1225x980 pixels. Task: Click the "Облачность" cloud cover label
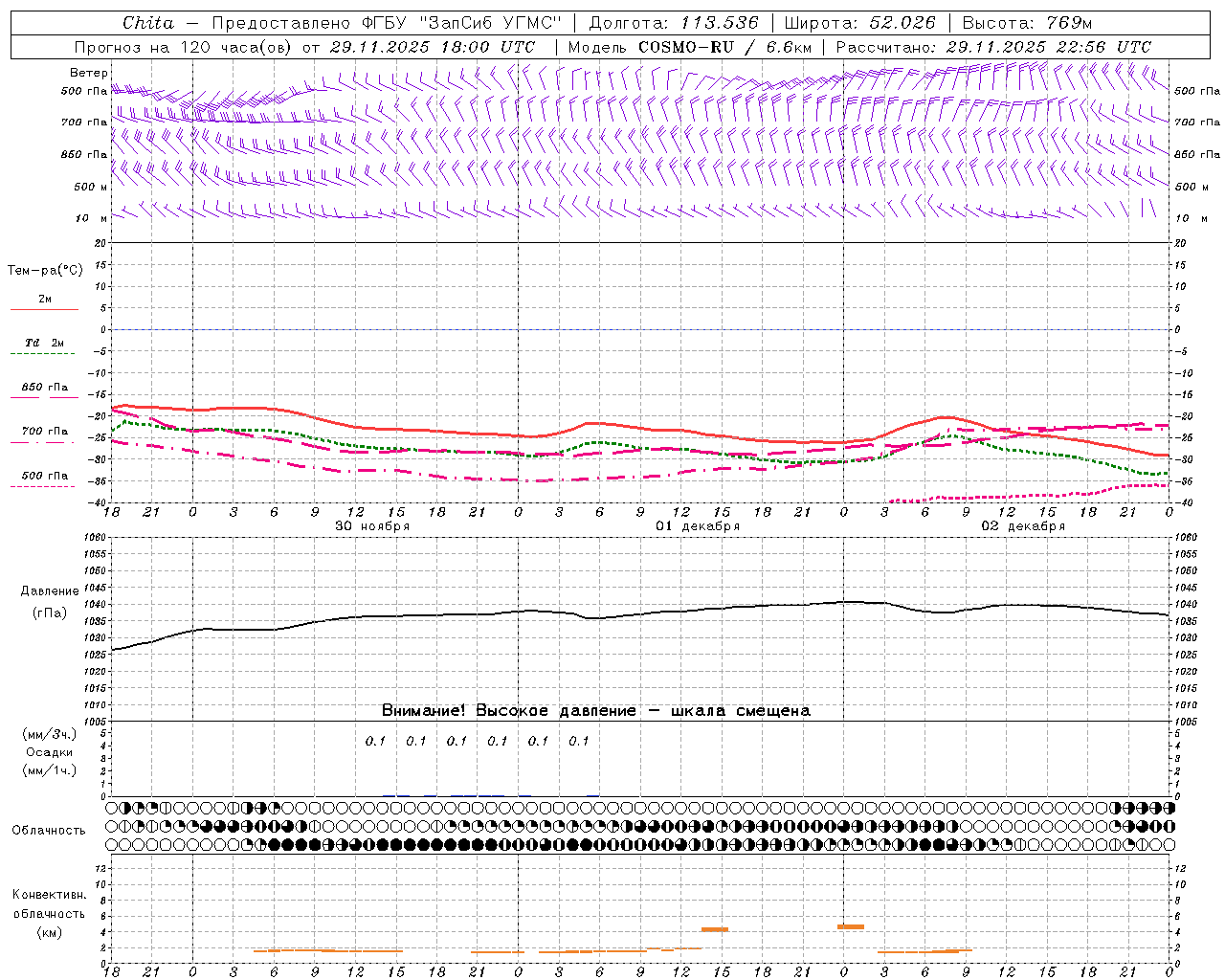click(x=49, y=831)
